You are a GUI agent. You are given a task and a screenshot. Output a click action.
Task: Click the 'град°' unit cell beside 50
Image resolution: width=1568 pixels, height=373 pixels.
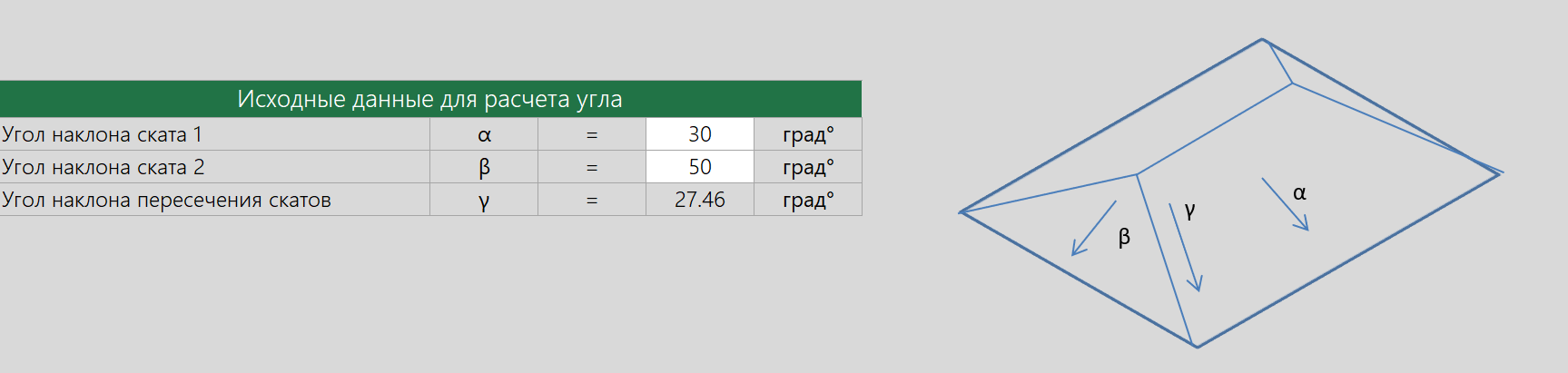[x=808, y=167]
